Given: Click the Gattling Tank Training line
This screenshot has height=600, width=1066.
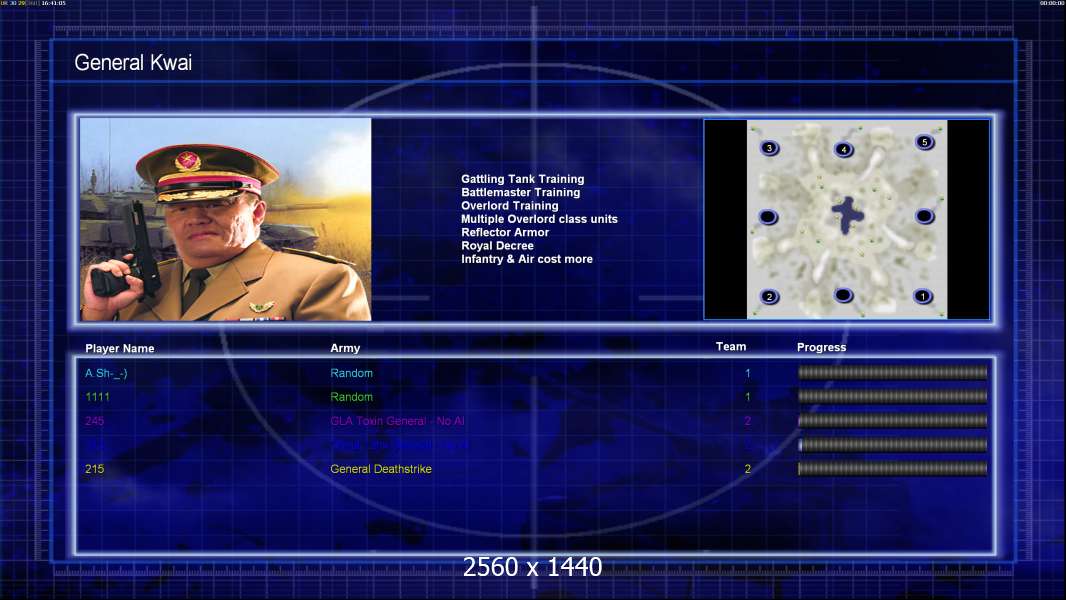Looking at the screenshot, I should coord(523,179).
